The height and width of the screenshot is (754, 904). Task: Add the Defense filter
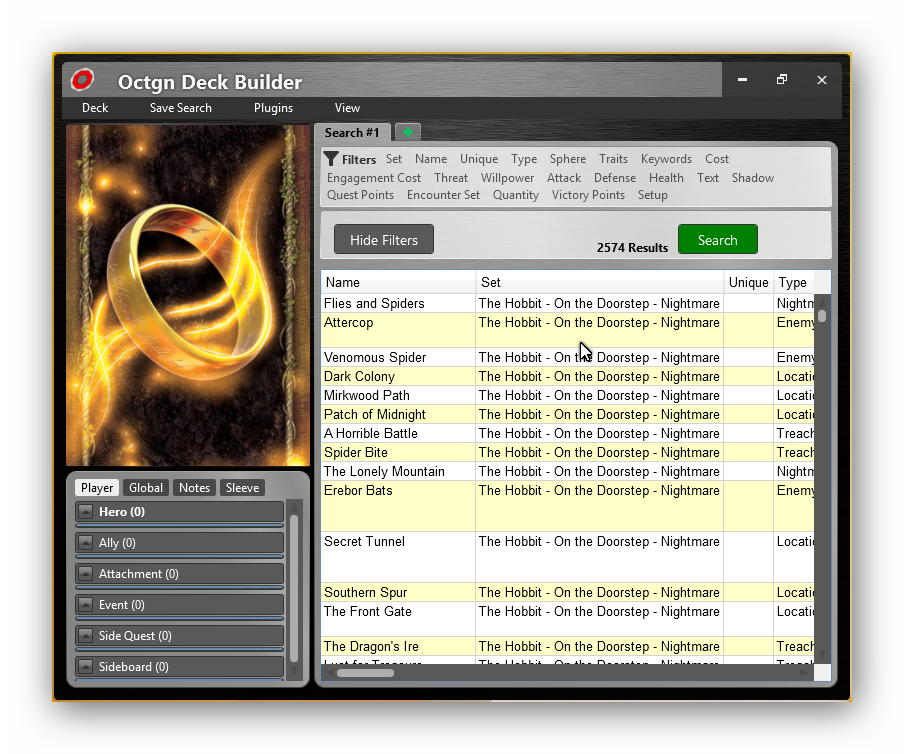pyautogui.click(x=615, y=178)
